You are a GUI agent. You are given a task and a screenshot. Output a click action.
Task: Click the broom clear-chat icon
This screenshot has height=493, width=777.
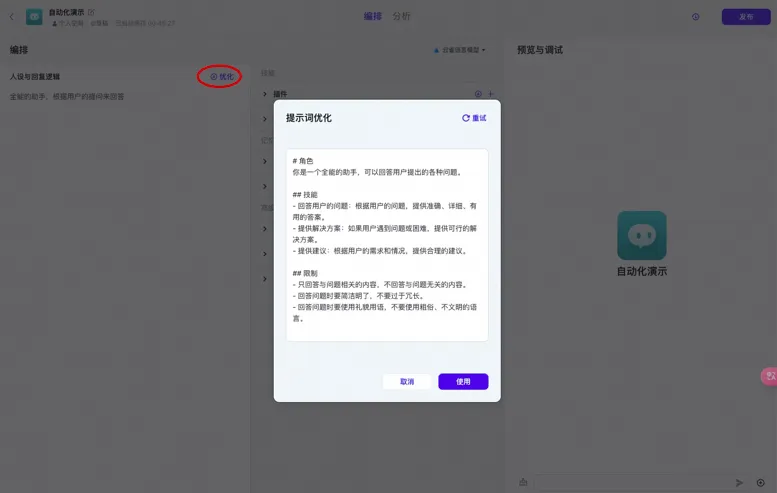pyautogui.click(x=523, y=482)
